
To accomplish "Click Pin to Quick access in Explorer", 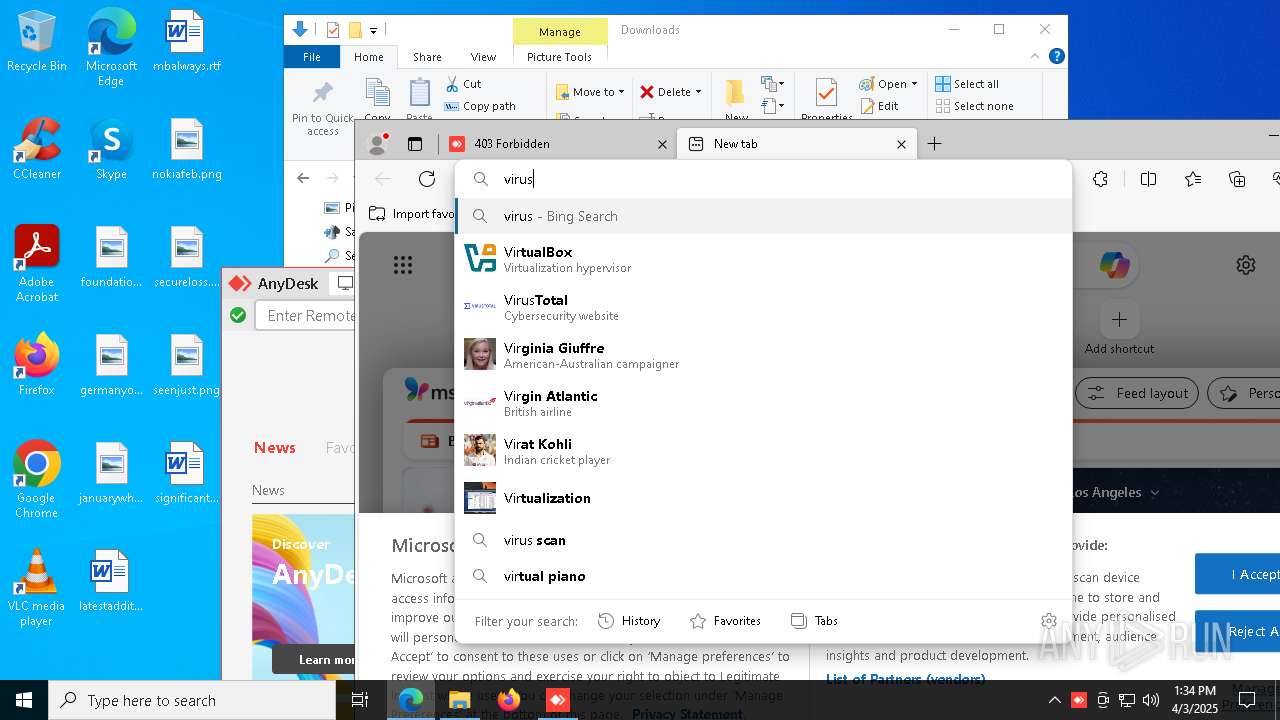I will click(x=322, y=108).
